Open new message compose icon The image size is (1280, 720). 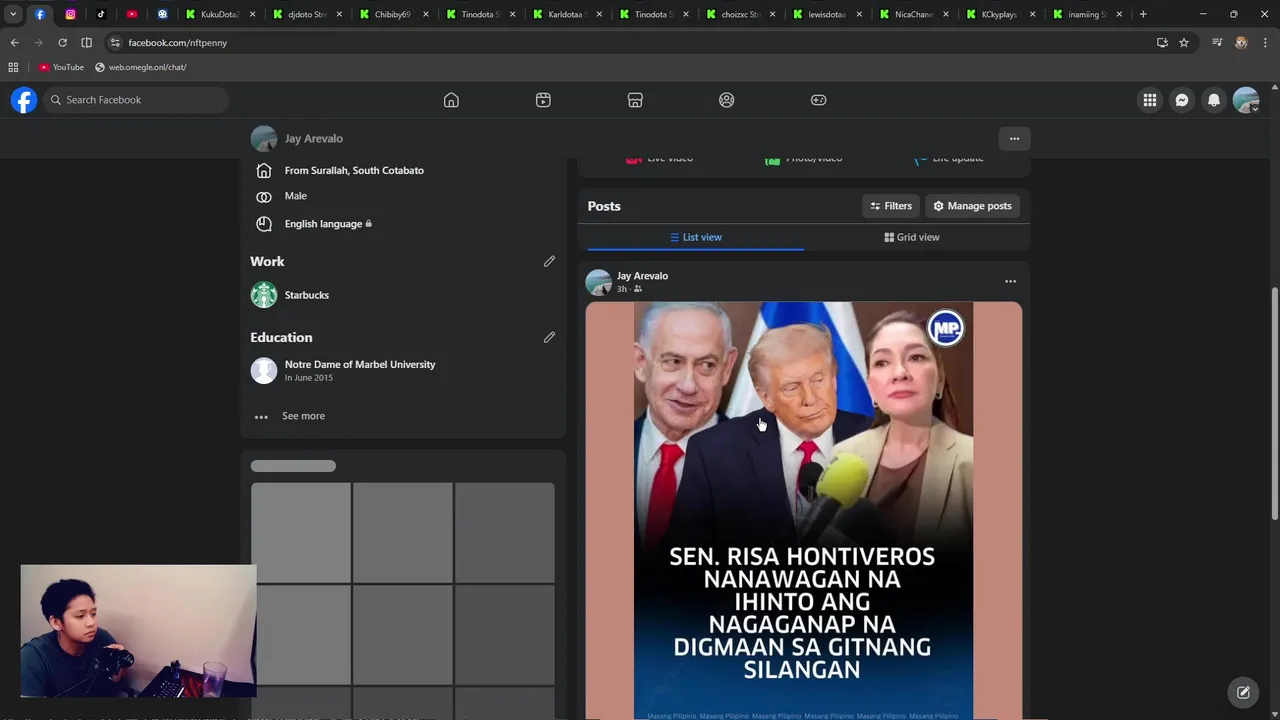pos(1243,692)
